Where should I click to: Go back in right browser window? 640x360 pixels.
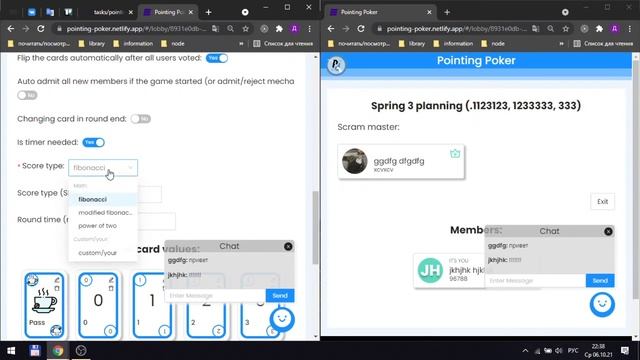331,29
